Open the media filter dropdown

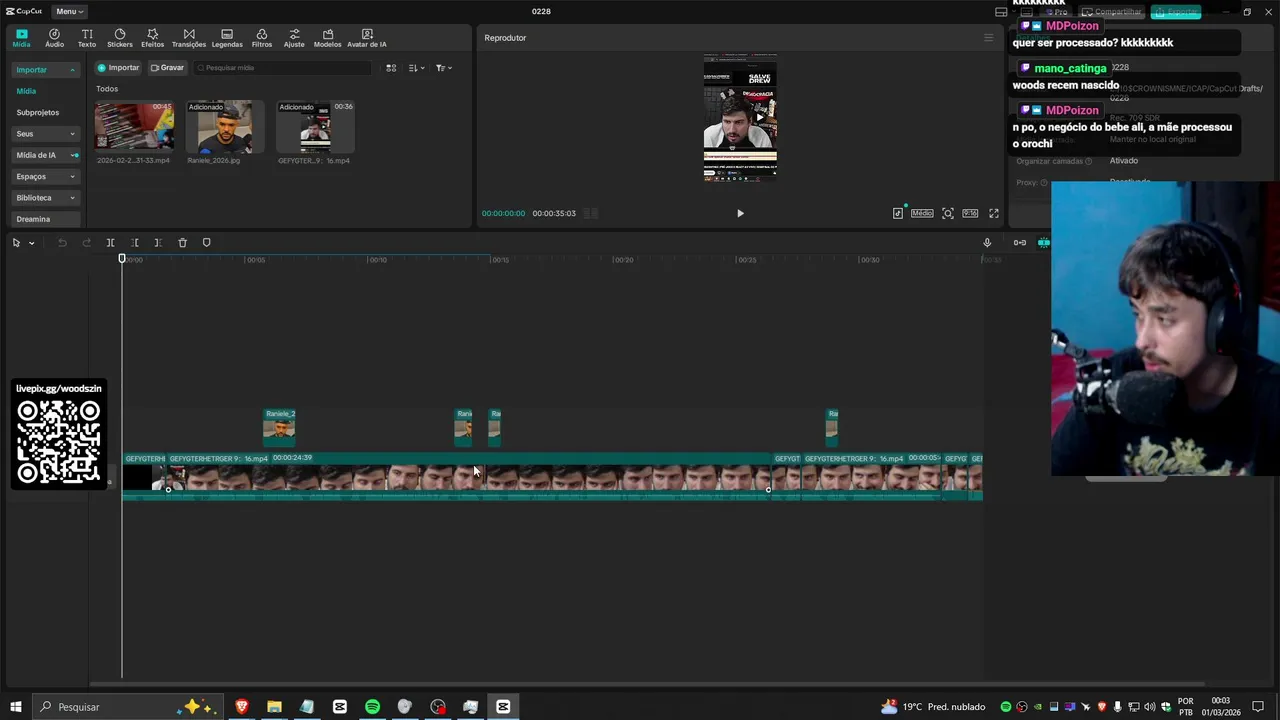pos(444,68)
